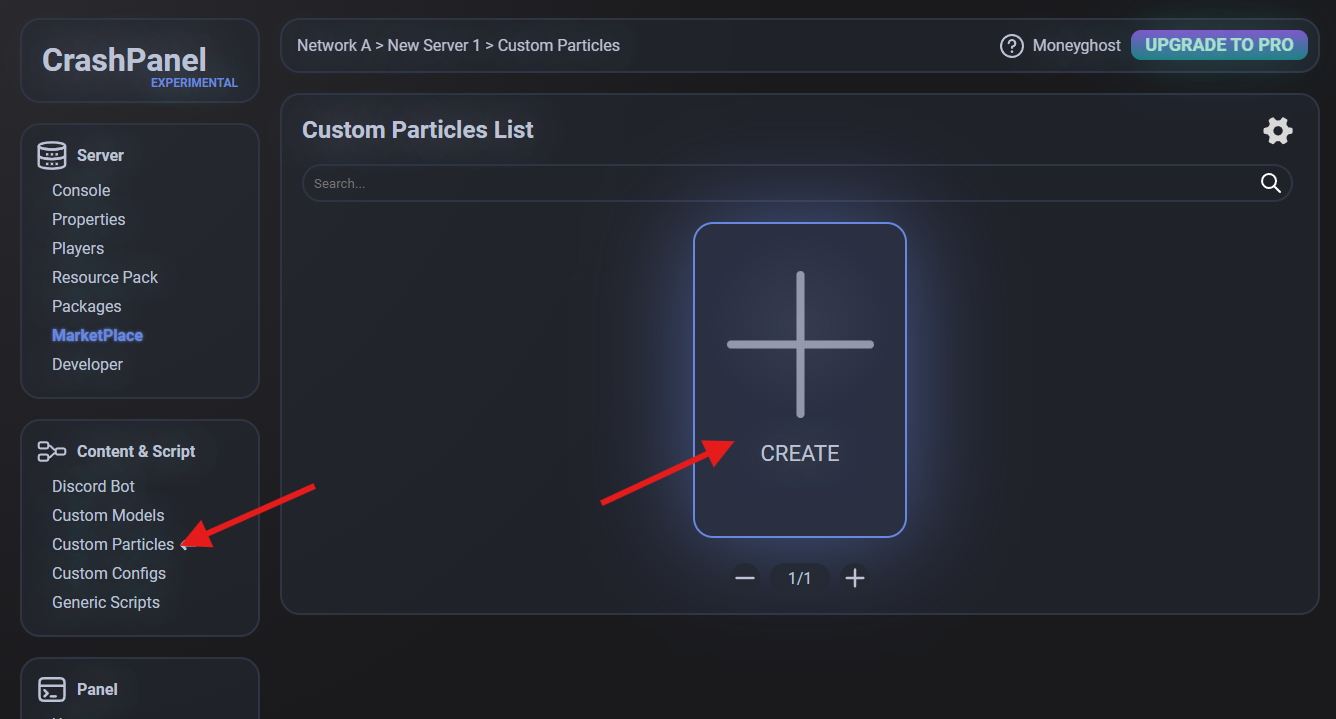The width and height of the screenshot is (1336, 719).
Task: Click the Upgrade to Pro button
Action: 1218,45
